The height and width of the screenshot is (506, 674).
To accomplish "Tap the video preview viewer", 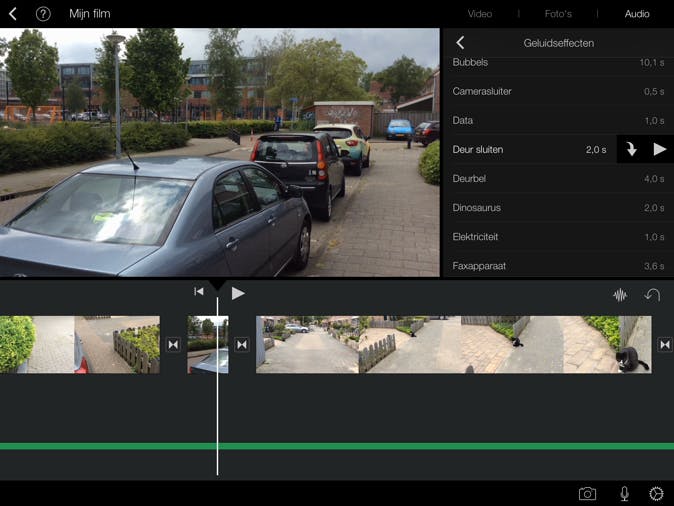I will (x=220, y=152).
